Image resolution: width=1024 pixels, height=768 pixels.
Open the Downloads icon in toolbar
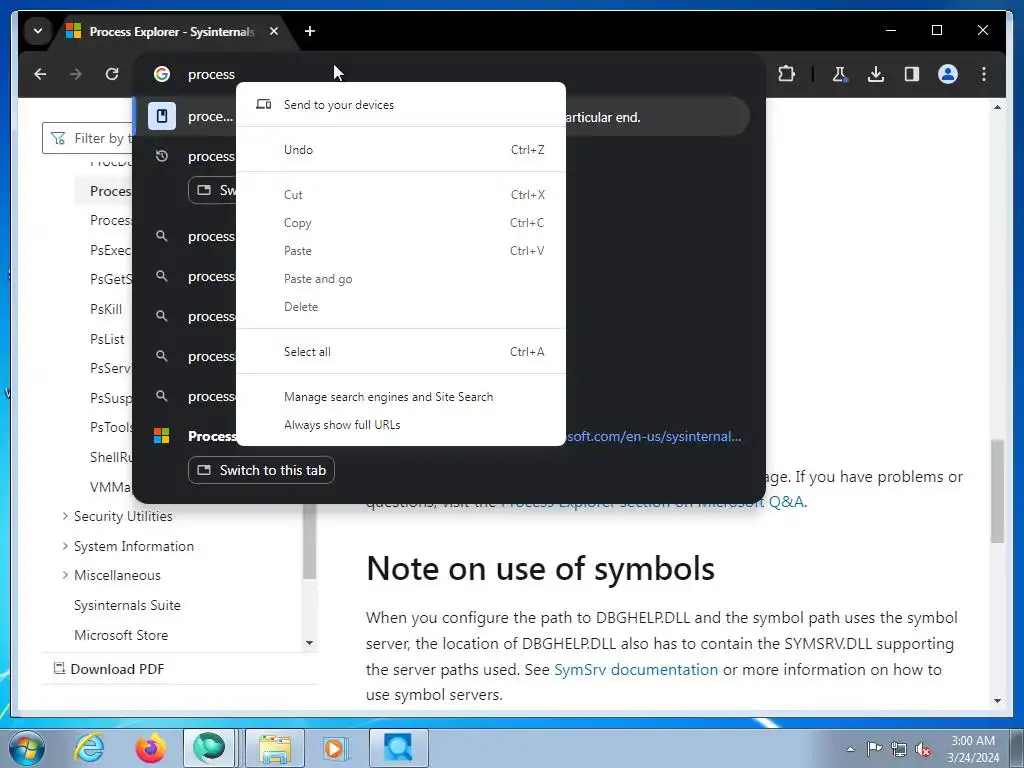coord(876,74)
